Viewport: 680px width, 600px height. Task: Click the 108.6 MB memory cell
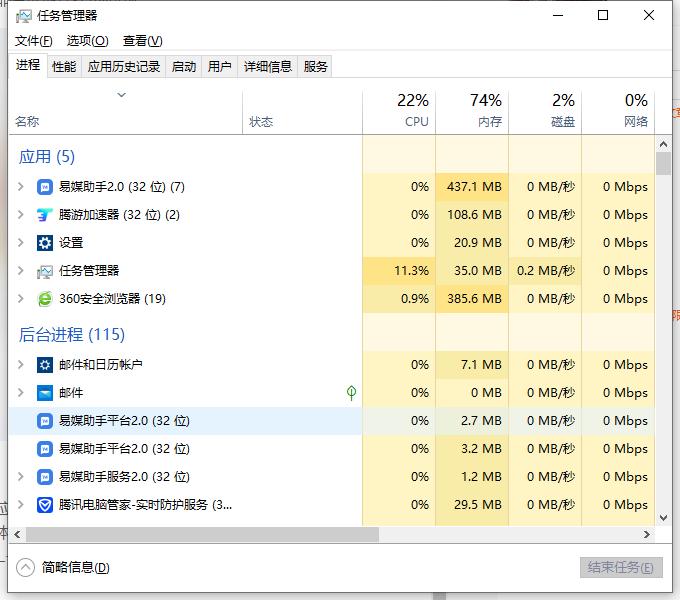click(472, 215)
